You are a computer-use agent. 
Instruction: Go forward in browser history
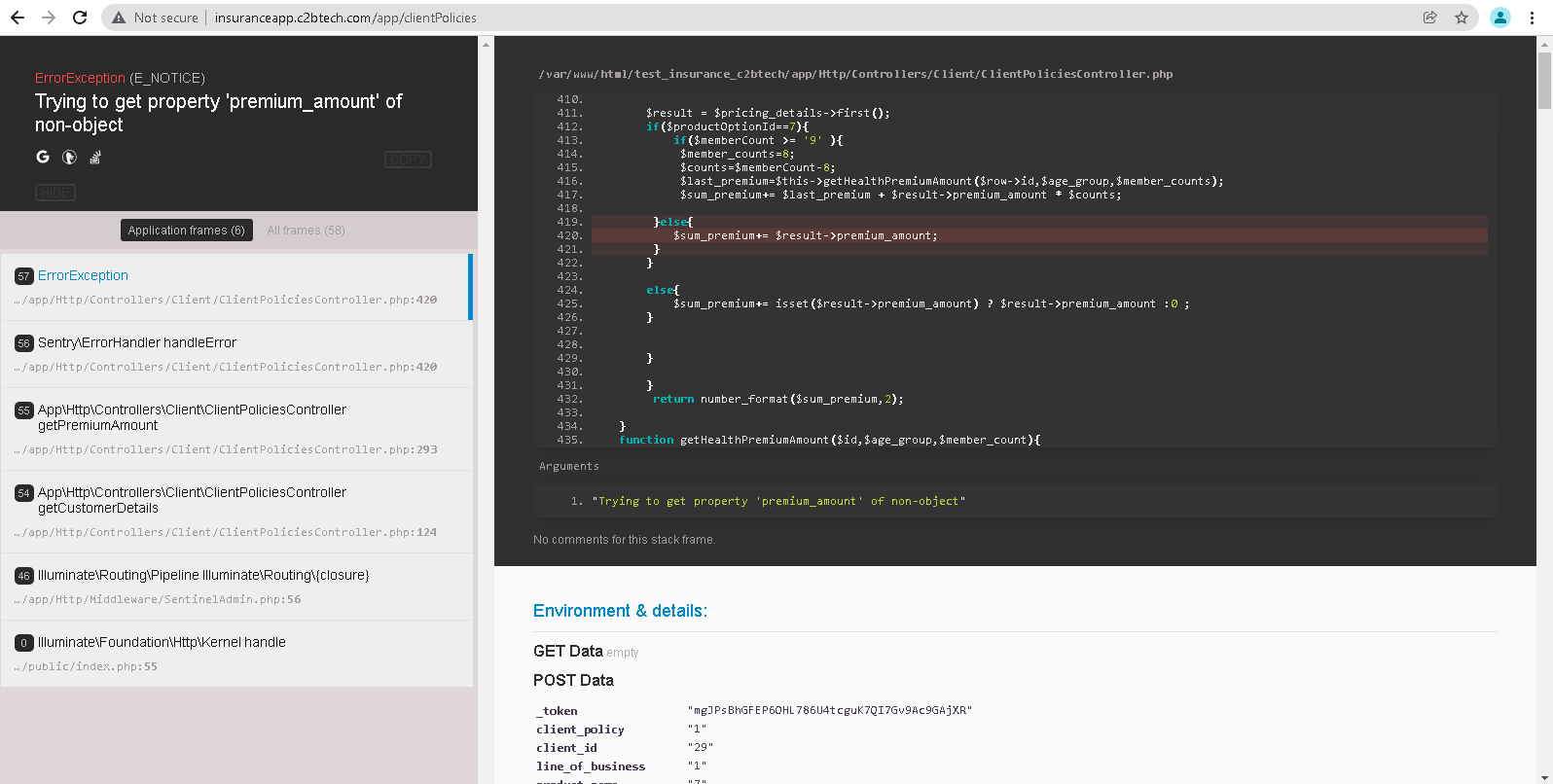(49, 18)
